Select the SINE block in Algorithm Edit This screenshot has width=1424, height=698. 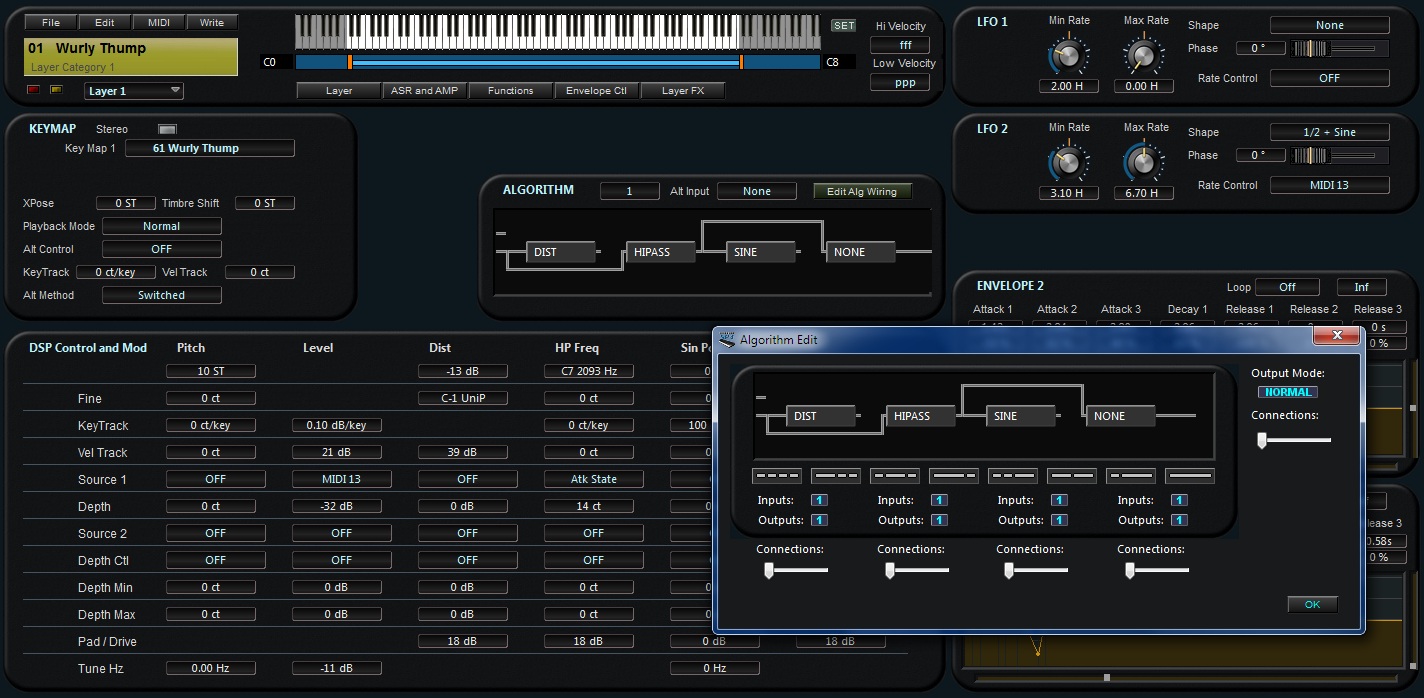[x=1020, y=416]
